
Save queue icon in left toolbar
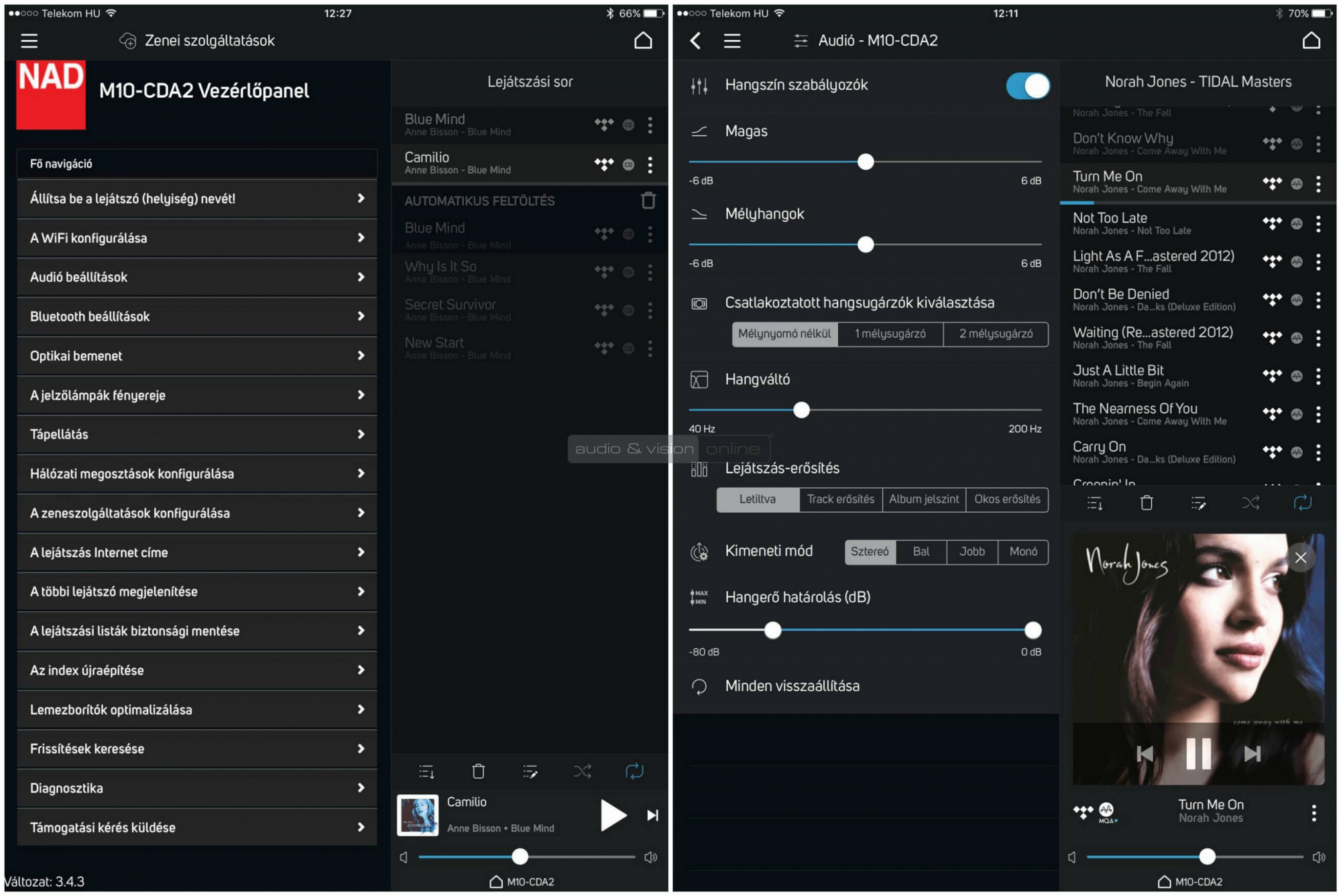pyautogui.click(x=426, y=771)
